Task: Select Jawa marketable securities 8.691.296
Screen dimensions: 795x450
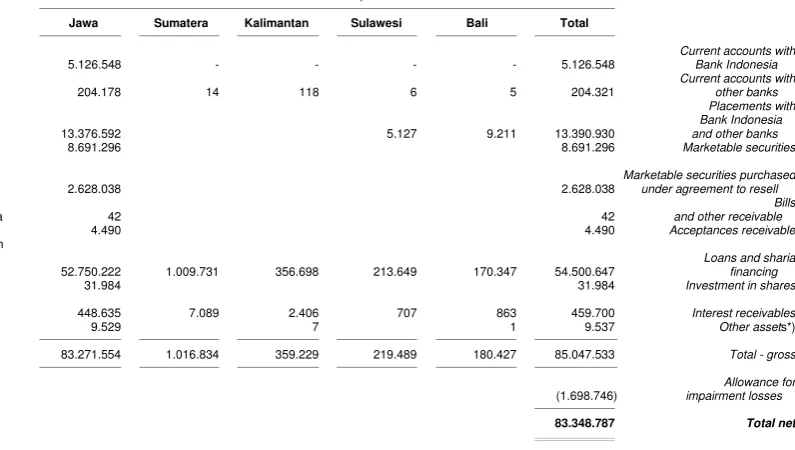Action: pos(94,147)
